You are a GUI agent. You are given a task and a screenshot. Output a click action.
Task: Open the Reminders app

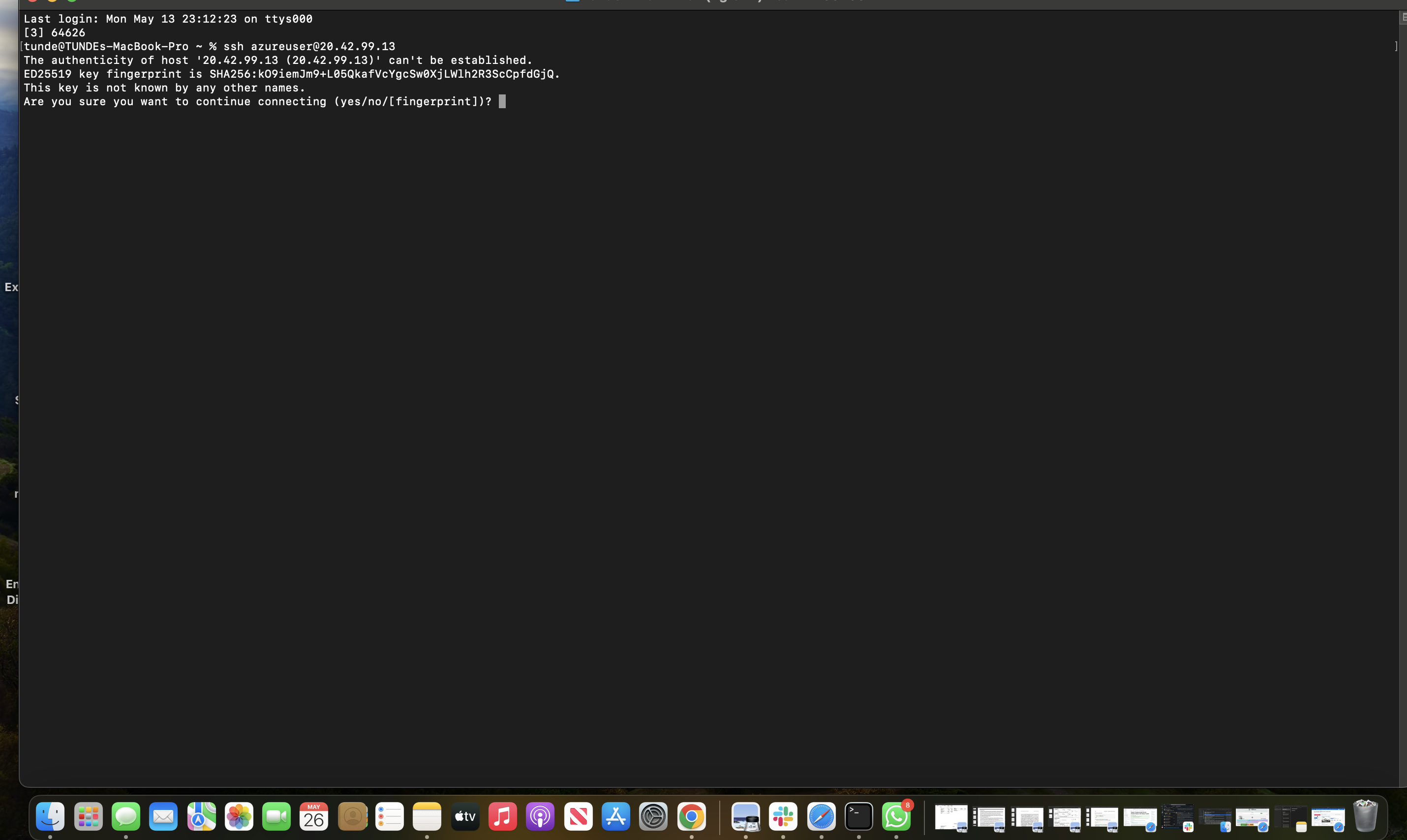click(390, 816)
